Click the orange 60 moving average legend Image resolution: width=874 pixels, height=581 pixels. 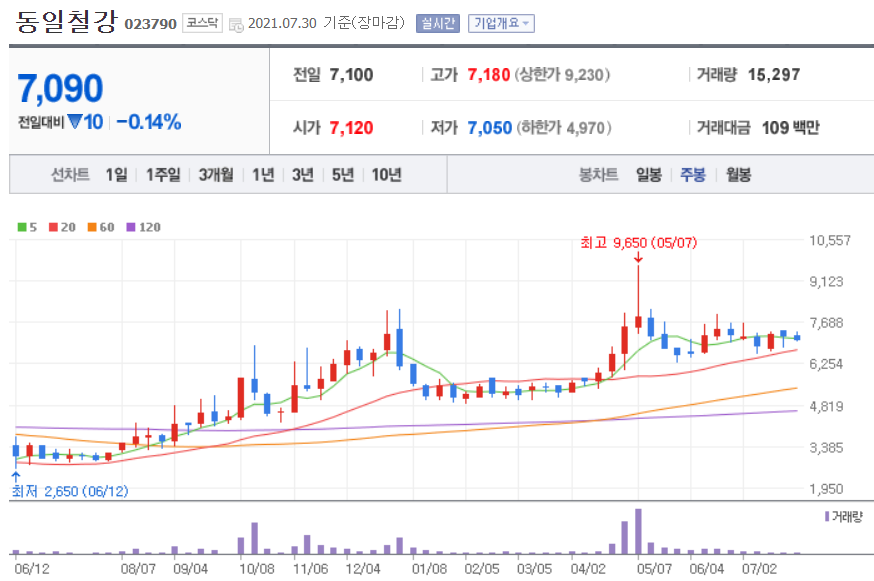tap(101, 227)
